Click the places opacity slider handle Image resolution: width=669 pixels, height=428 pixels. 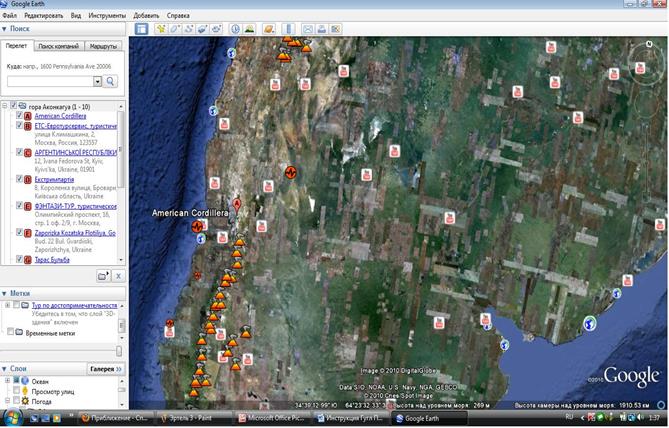click(x=119, y=351)
